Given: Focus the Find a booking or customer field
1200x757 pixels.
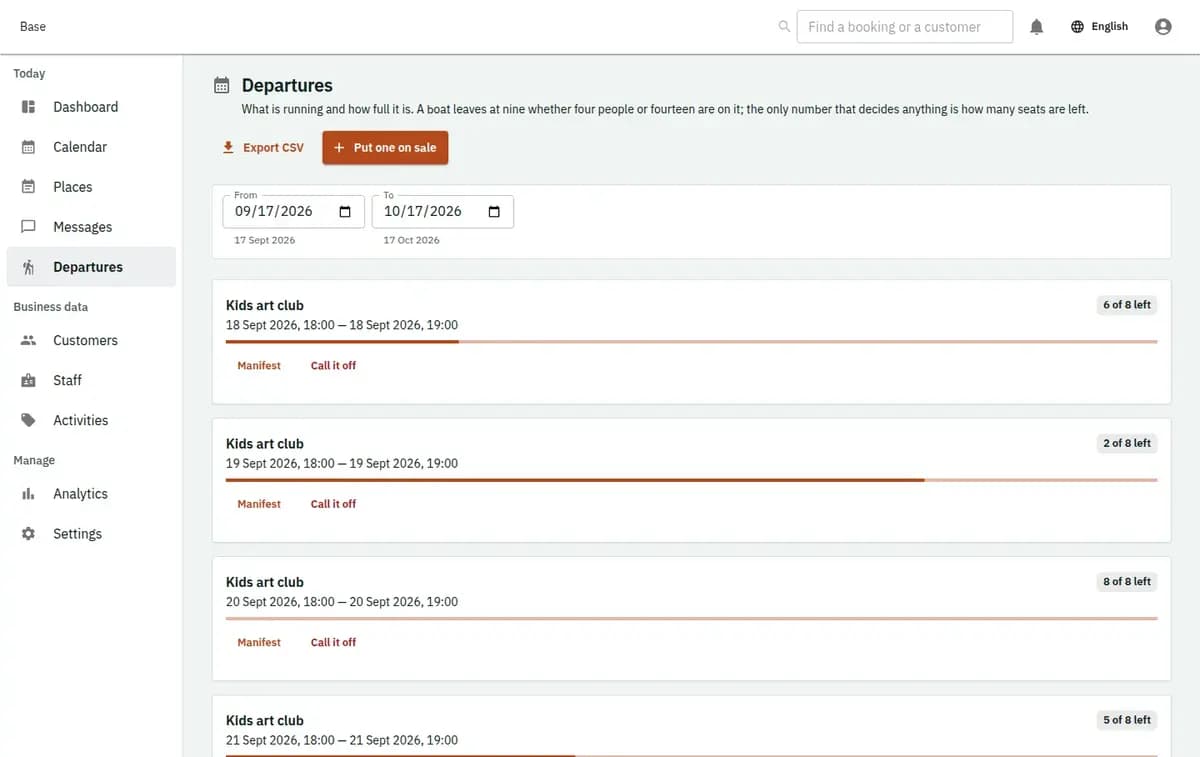Looking at the screenshot, I should [905, 27].
